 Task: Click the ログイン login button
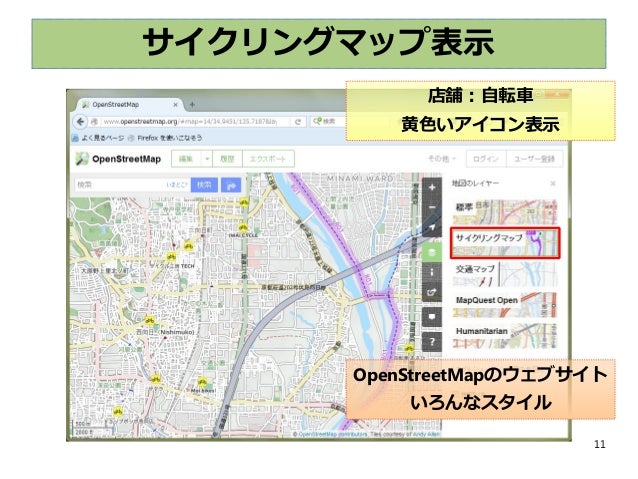tap(486, 159)
